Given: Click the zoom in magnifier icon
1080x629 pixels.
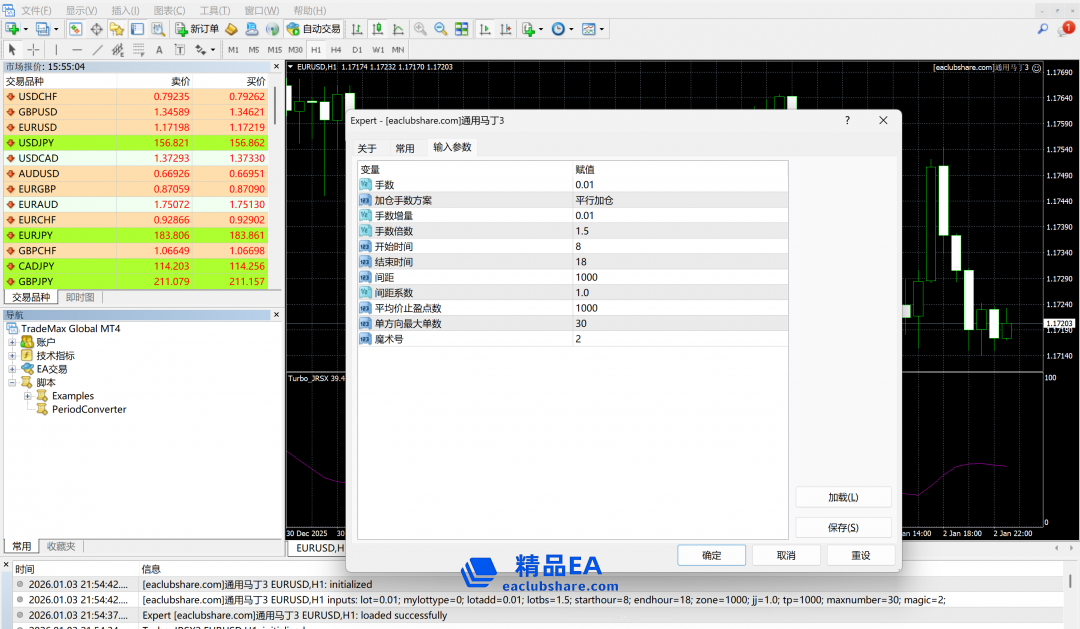Looking at the screenshot, I should coord(420,29).
